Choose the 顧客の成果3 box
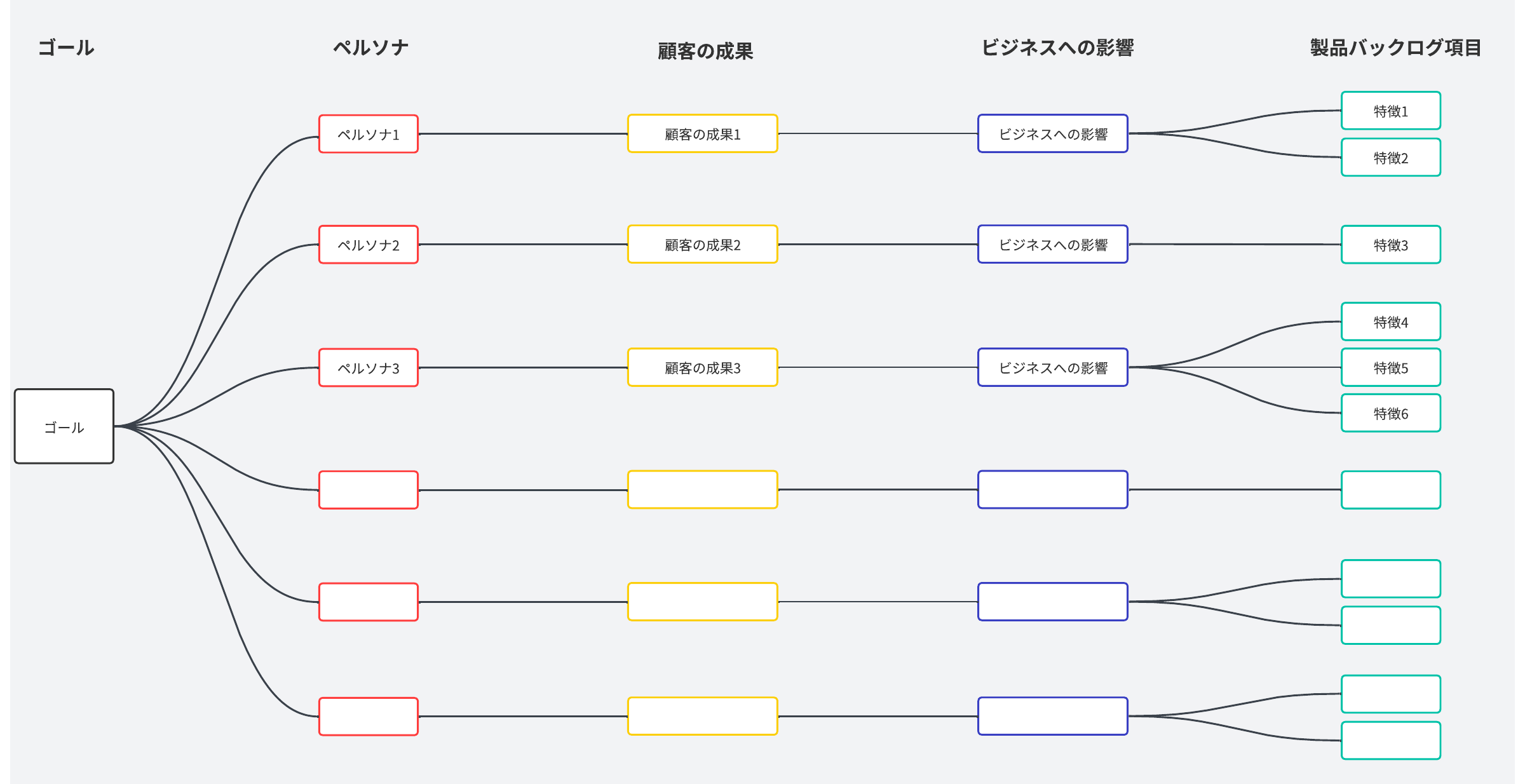Screen dimensions: 1525x784 click(x=703, y=368)
